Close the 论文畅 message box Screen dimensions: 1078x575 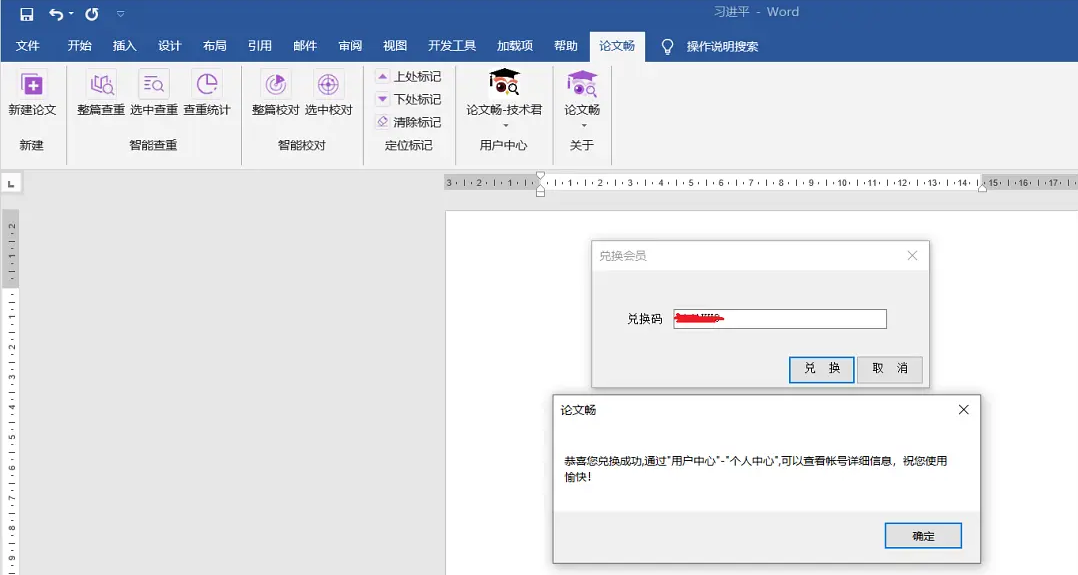pos(964,409)
